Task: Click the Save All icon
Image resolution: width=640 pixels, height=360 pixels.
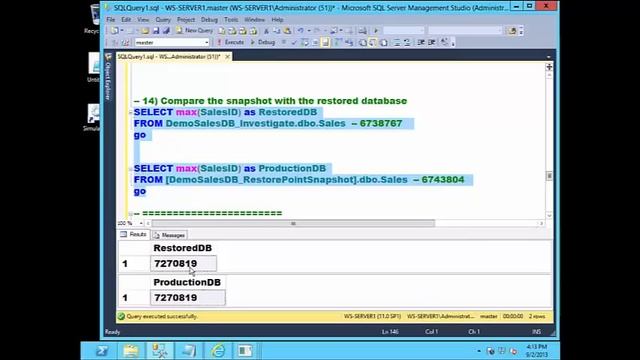Action: (166, 31)
